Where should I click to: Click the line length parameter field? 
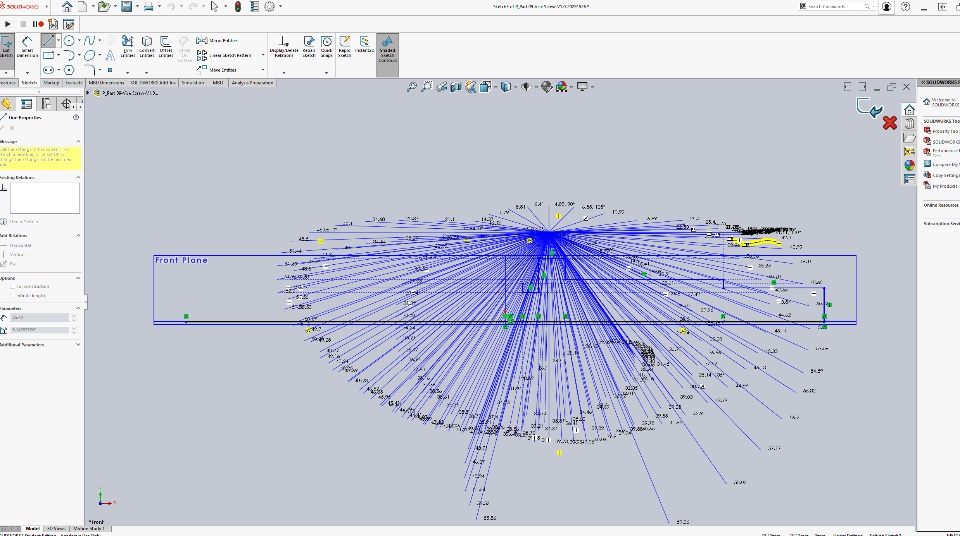pyautogui.click(x=40, y=317)
